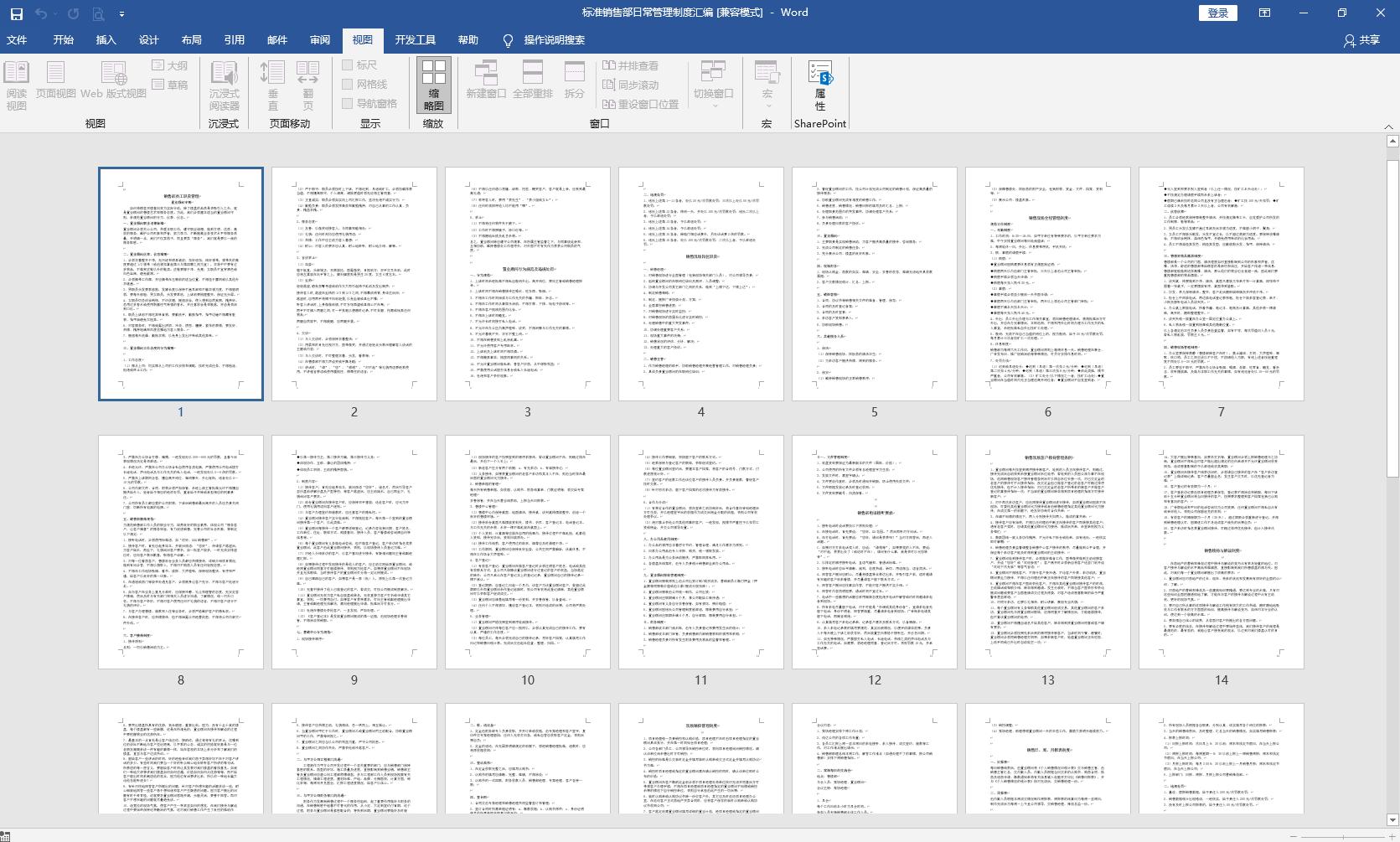Screen dimensions: 1400x842
Task: Click the 登录 sign-in button
Action: (x=1218, y=13)
